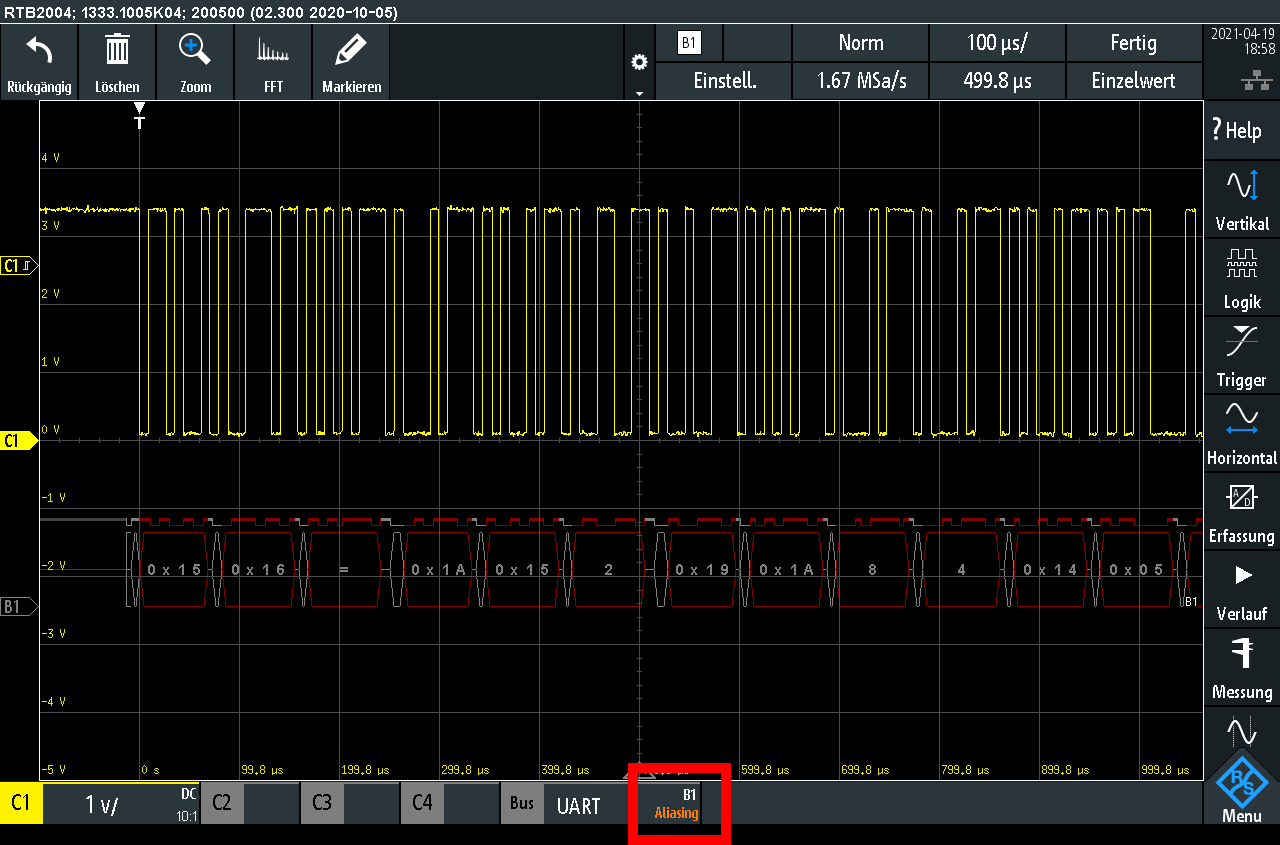This screenshot has width=1280, height=845.
Task: Click the decoded 0x05 frame
Action: click(1136, 569)
